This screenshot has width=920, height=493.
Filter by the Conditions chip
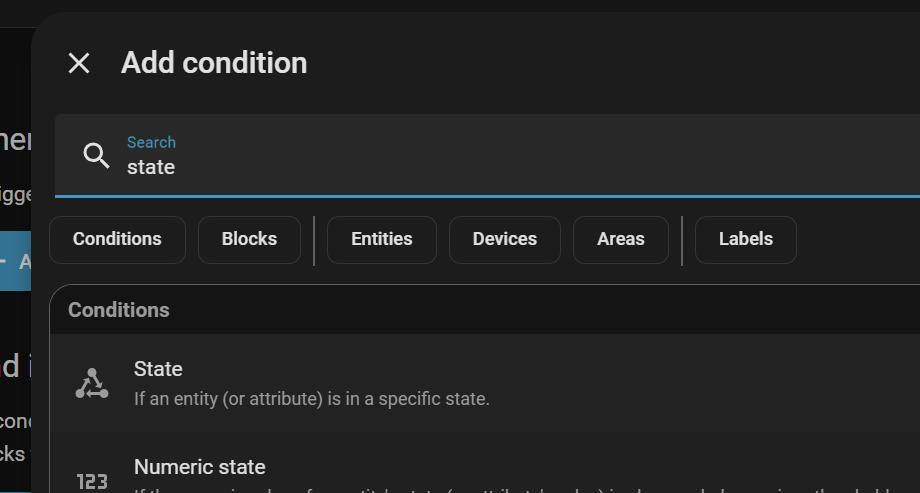tap(117, 240)
